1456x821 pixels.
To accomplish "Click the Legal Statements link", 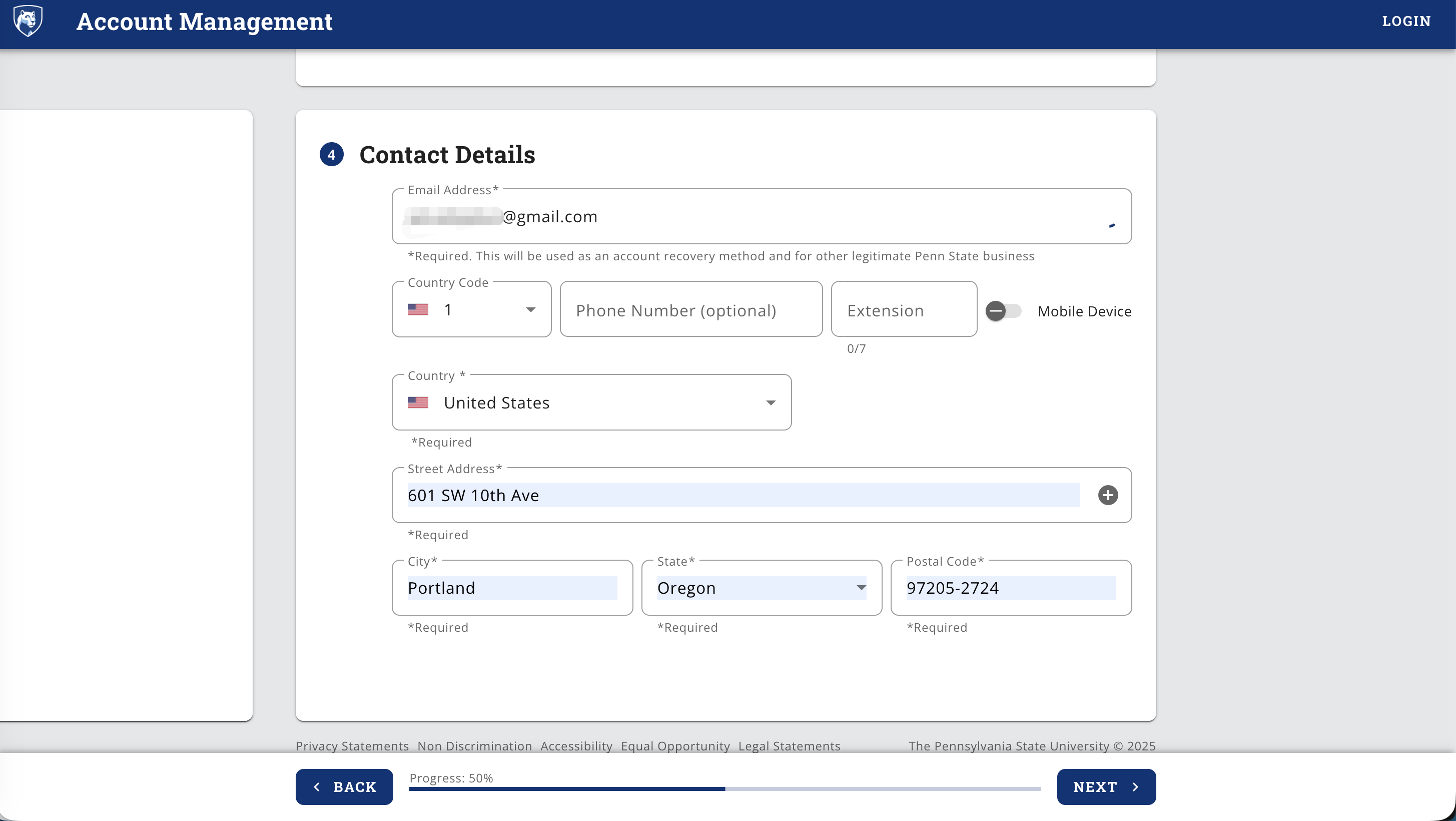I will coord(789,746).
